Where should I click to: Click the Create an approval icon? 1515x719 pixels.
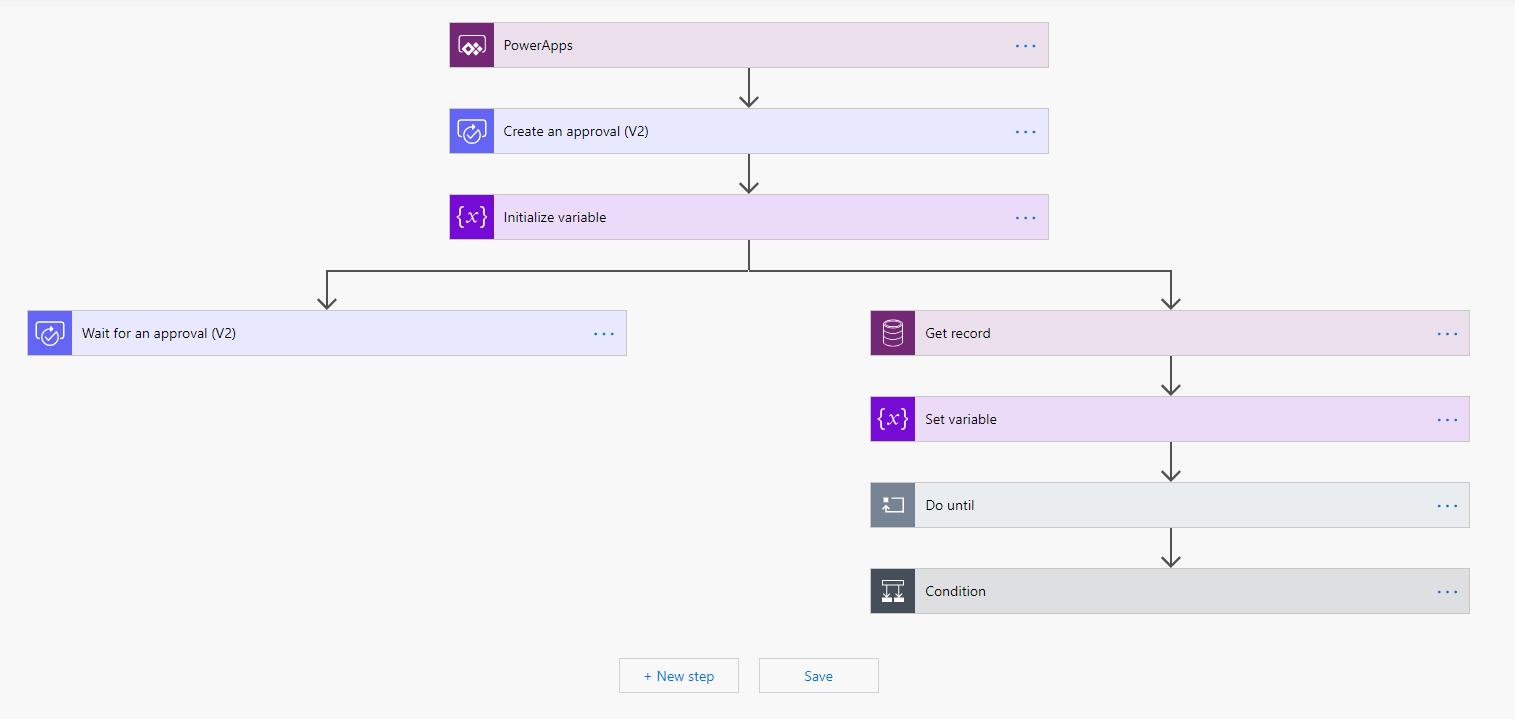(x=472, y=131)
